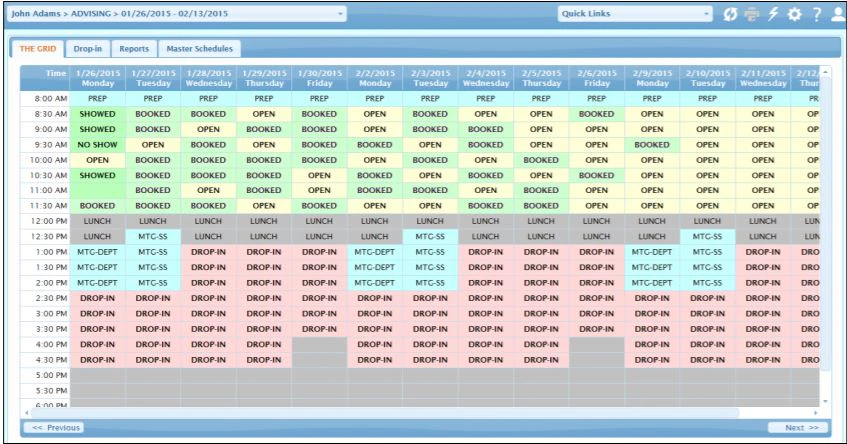Viewport: 847px width, 444px height.
Task: Select OPEN slot at 10:00 AM Monday 1/26
Action: coord(98,160)
